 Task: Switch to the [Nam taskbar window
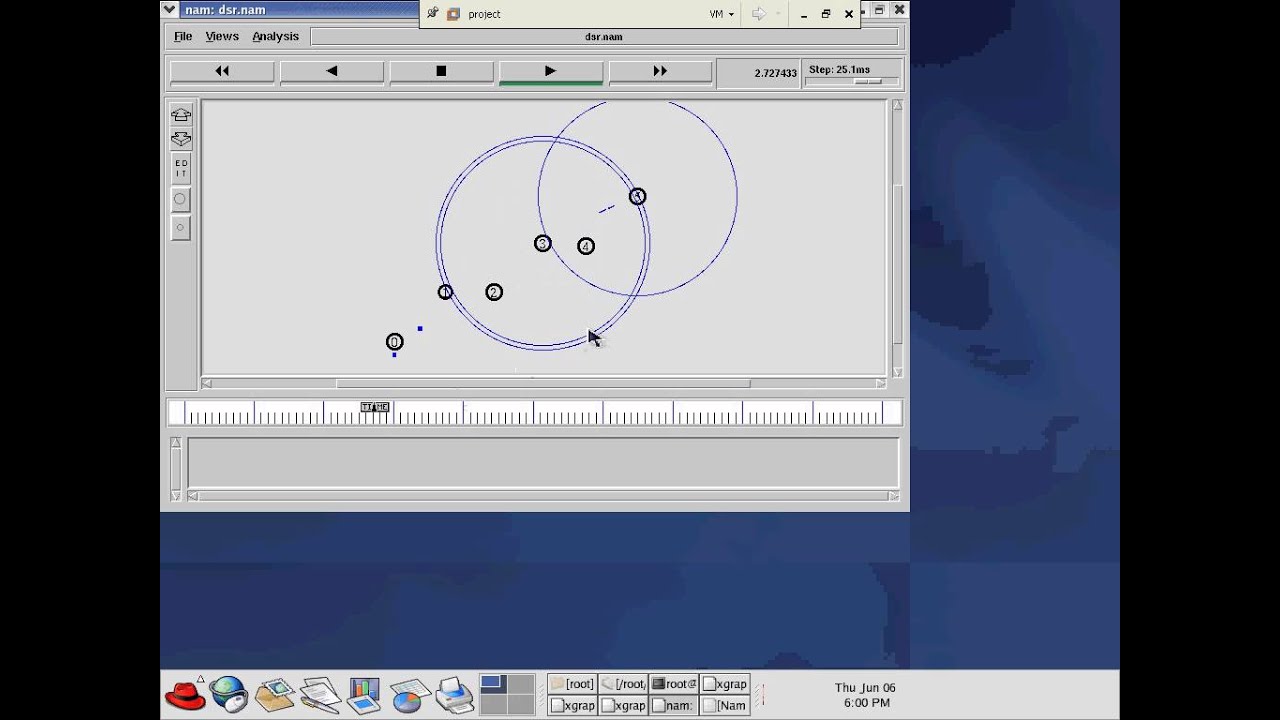coord(725,705)
